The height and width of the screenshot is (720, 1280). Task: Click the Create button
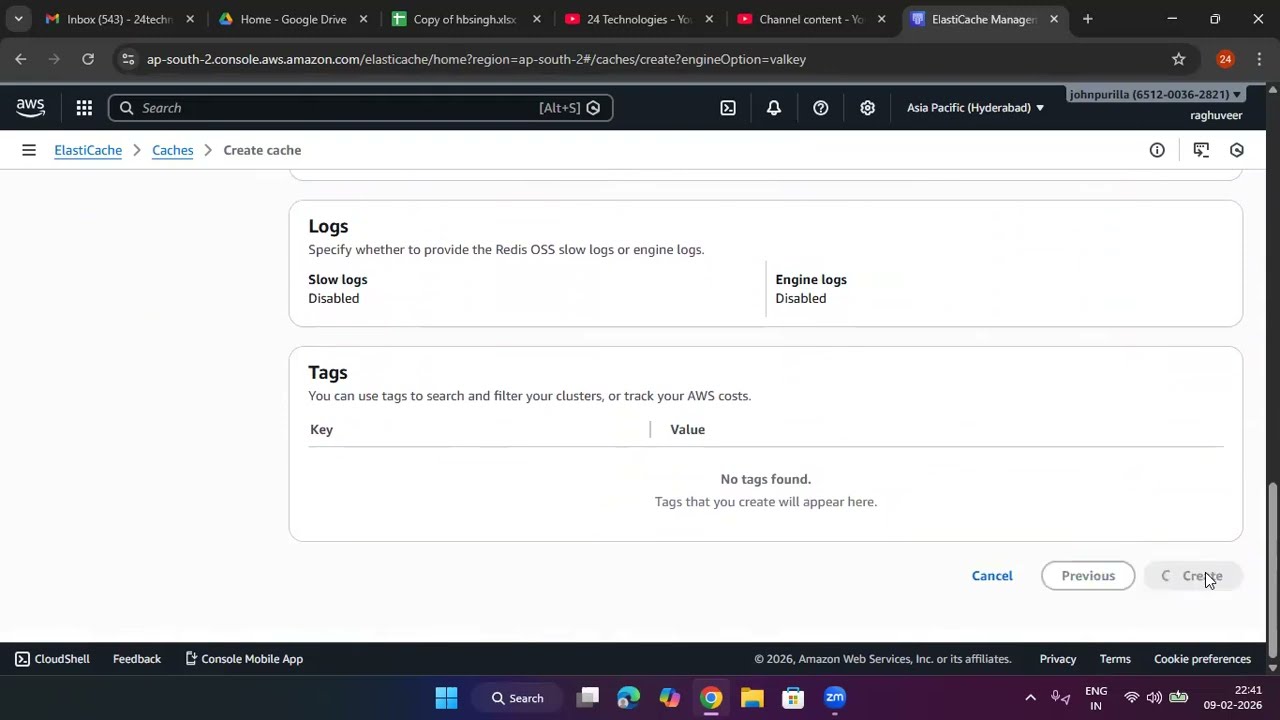point(1192,576)
